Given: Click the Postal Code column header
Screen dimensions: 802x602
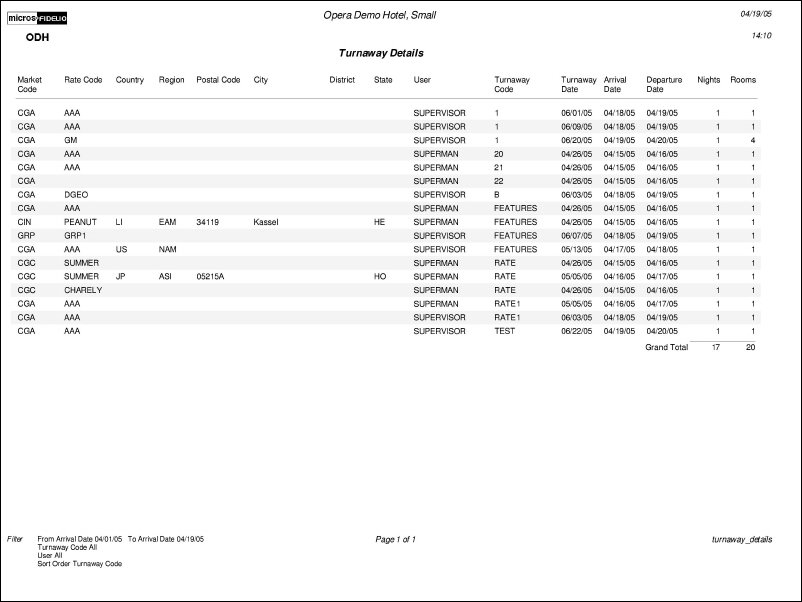Looking at the screenshot, I should 218,79.
